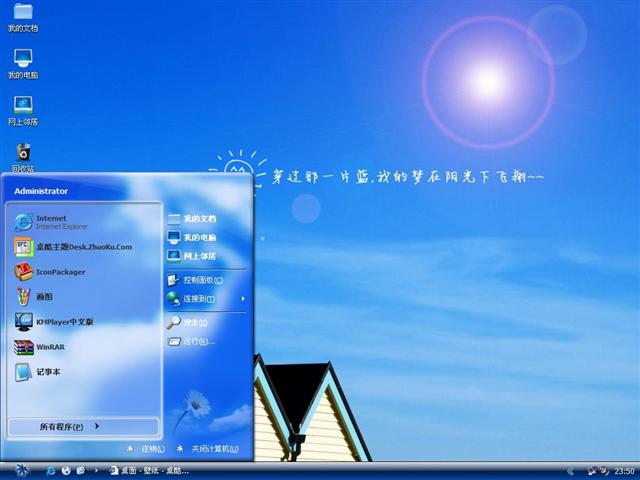Click the 23:50 taskbar clock
The width and height of the screenshot is (640, 480).
pos(624,471)
